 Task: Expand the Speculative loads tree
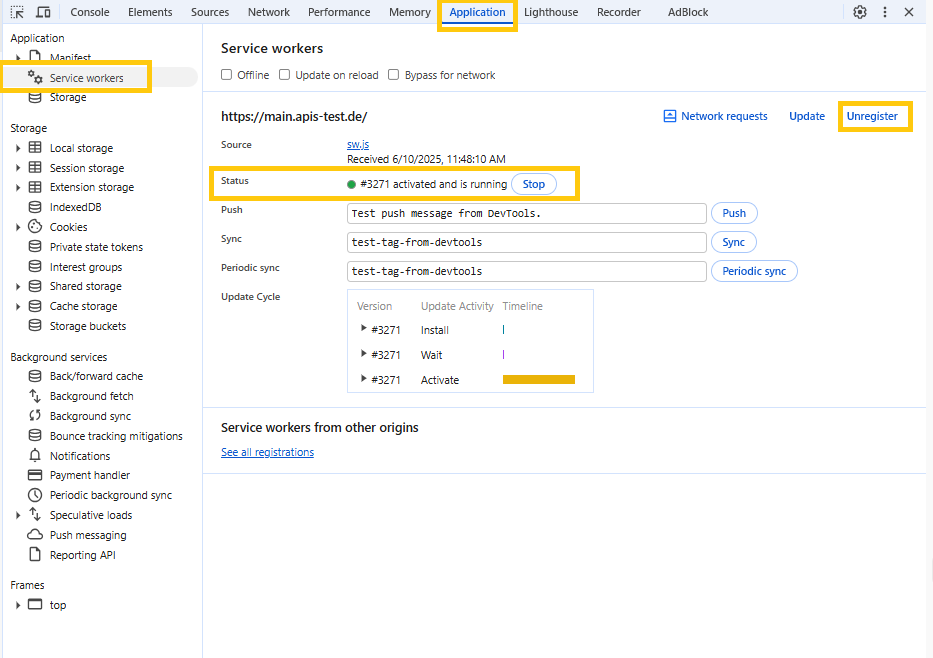tap(18, 515)
